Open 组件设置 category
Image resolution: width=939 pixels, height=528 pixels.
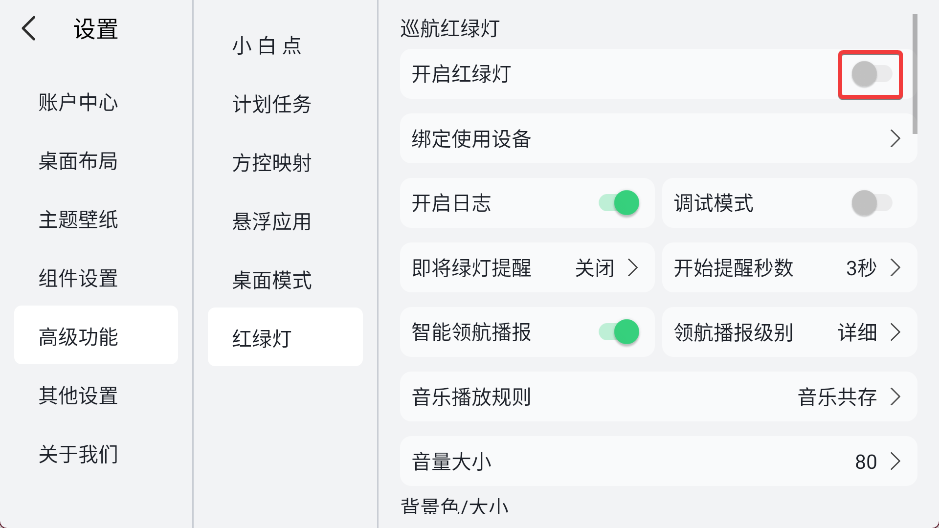click(x=79, y=278)
